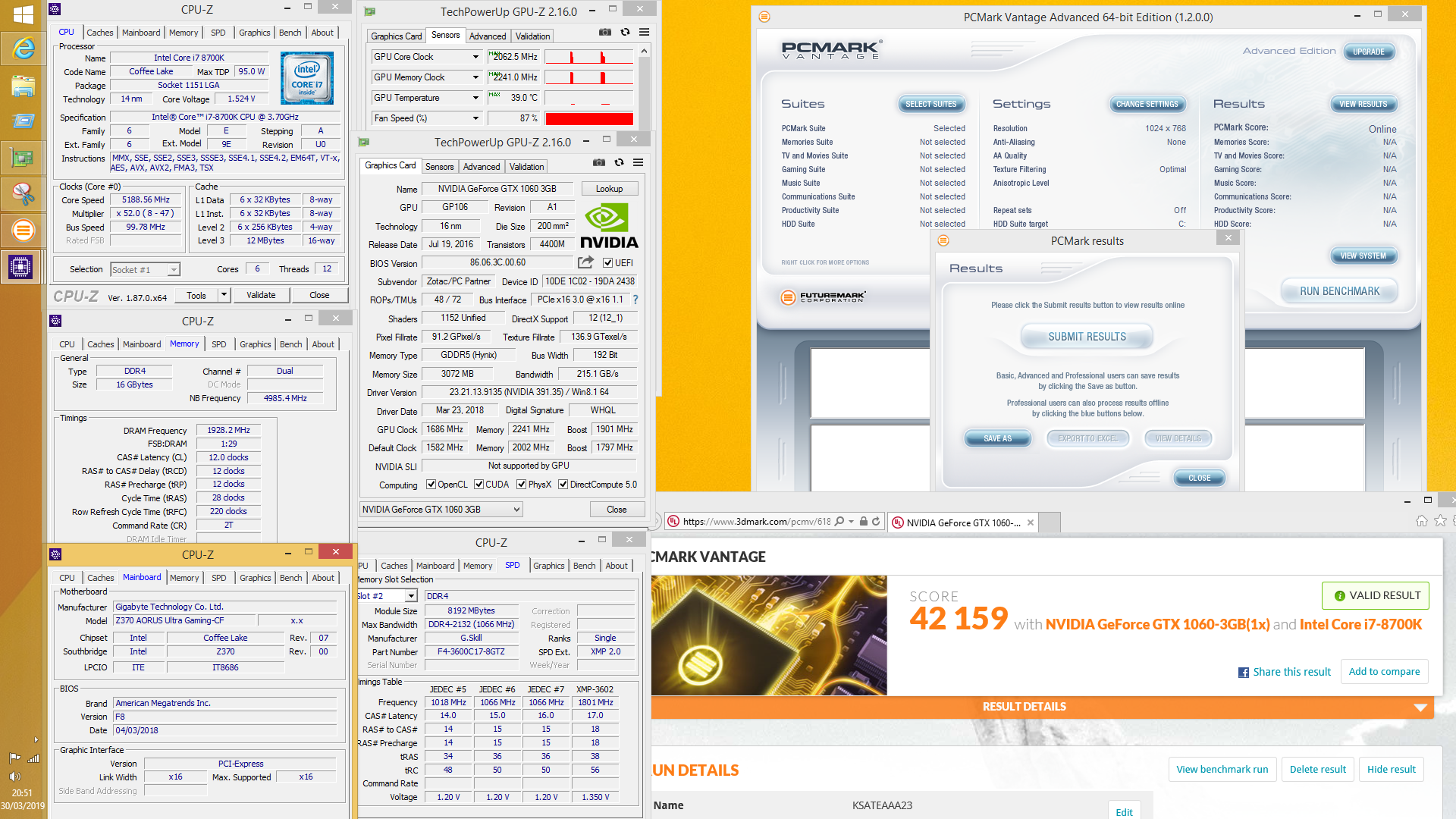1456x819 pixels.
Task: Open the GPU Temperature sensor dropdown
Action: pyautogui.click(x=475, y=98)
